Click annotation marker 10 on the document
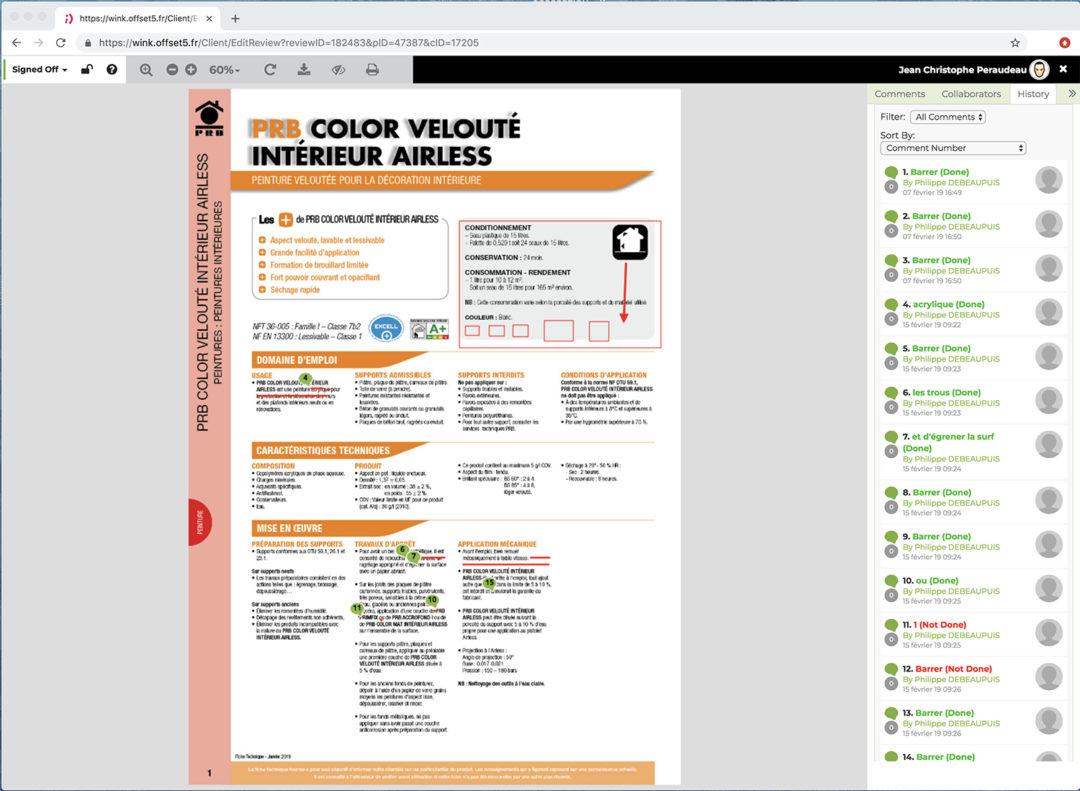This screenshot has width=1080, height=791. click(x=432, y=600)
